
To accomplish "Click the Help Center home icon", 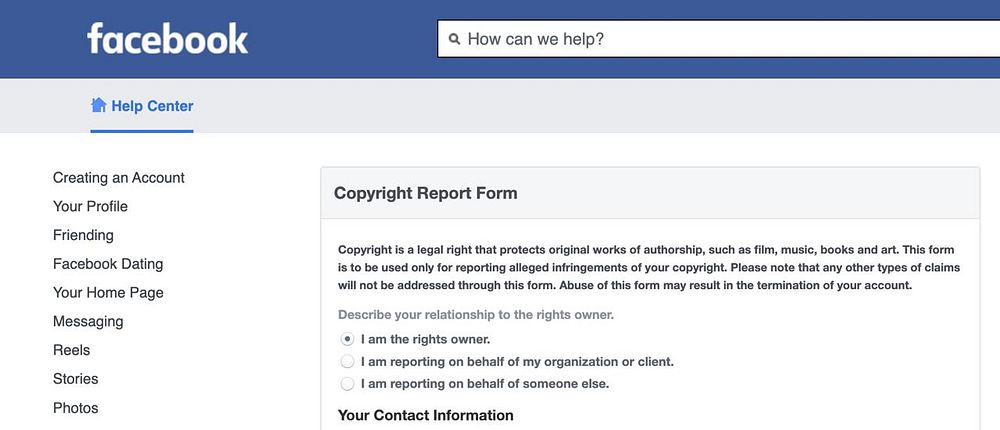I will [98, 105].
